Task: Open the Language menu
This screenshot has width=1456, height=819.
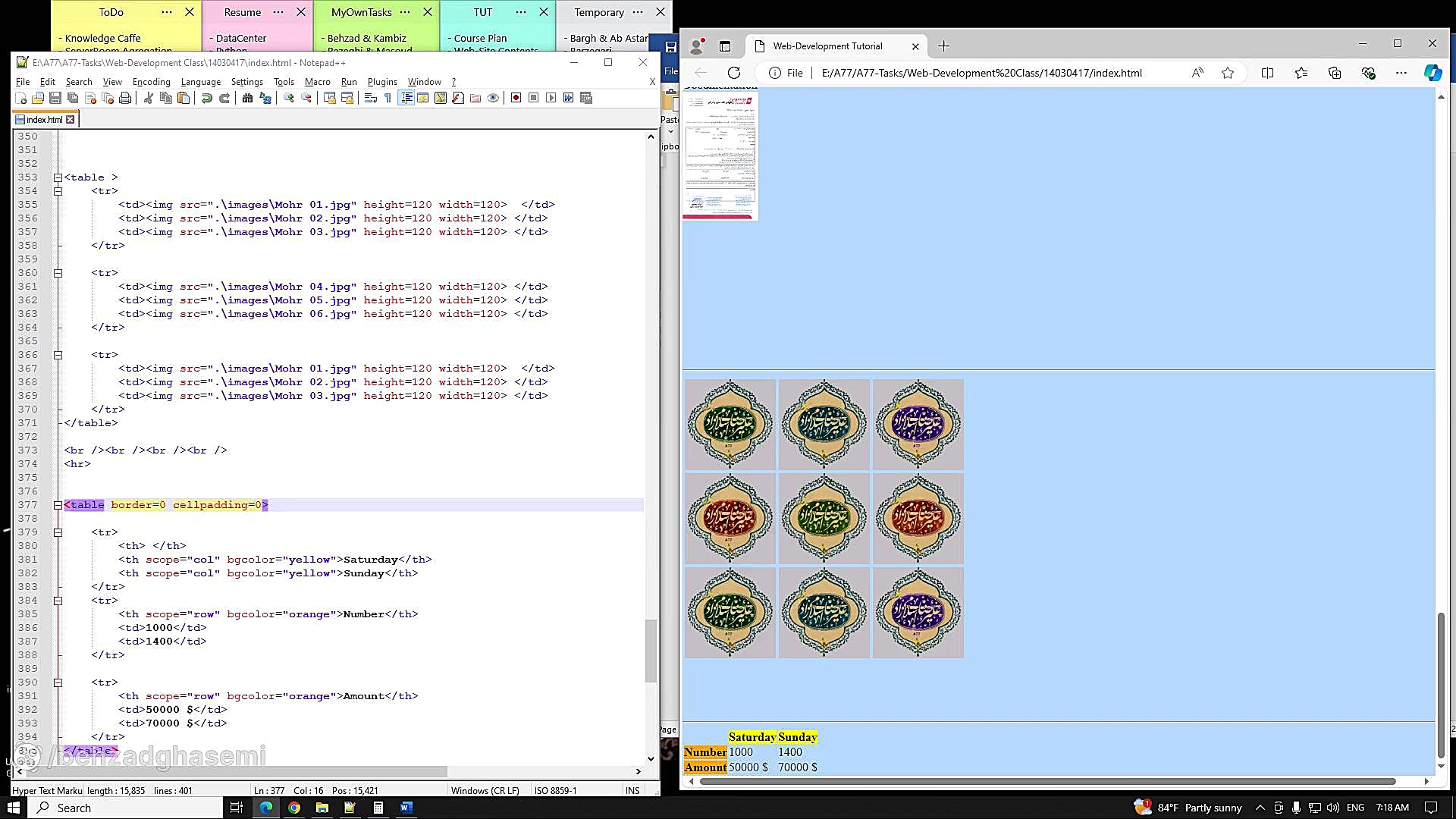Action: pos(200,82)
